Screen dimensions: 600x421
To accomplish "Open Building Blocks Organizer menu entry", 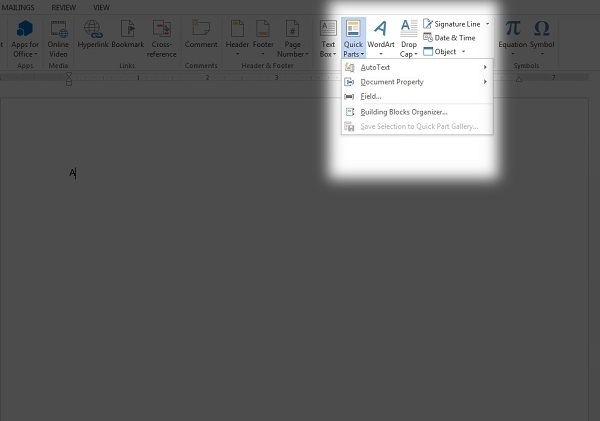I will (x=403, y=112).
